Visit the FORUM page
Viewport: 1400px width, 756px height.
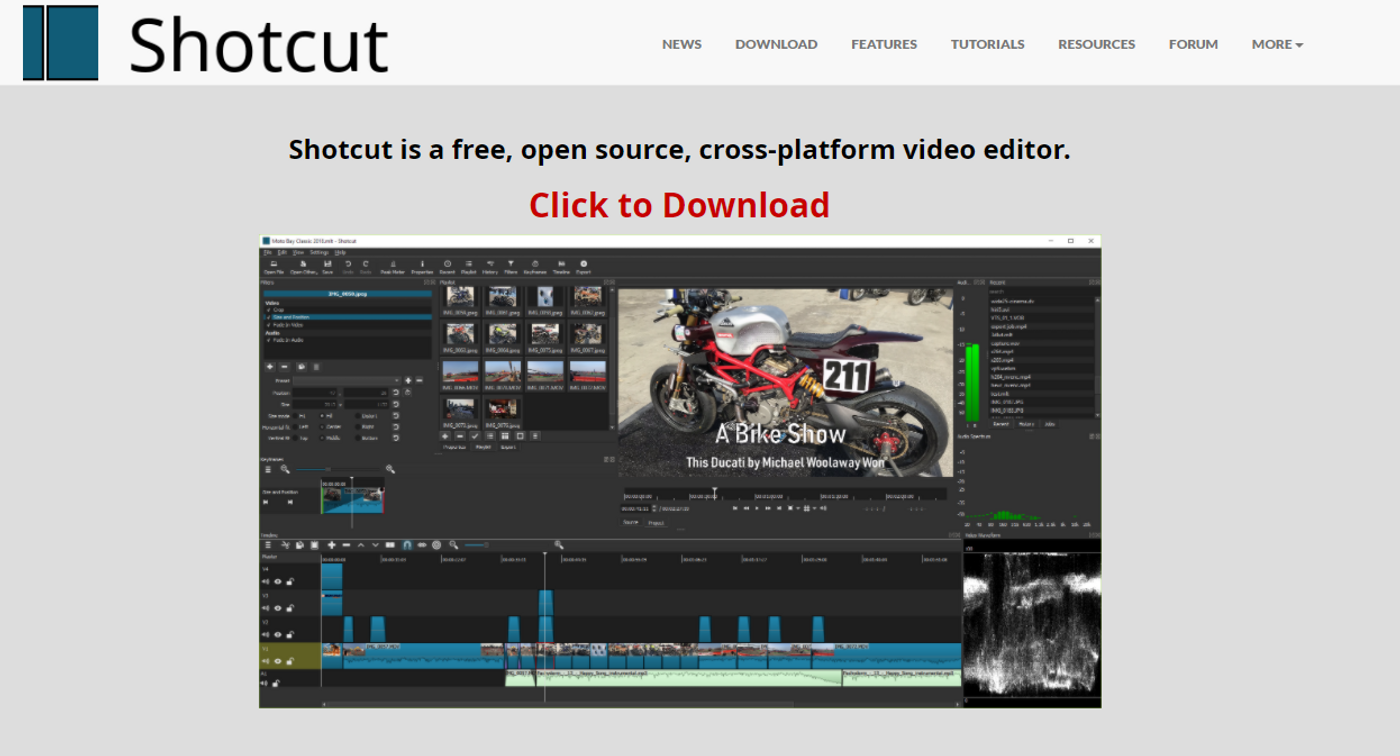click(x=1193, y=44)
